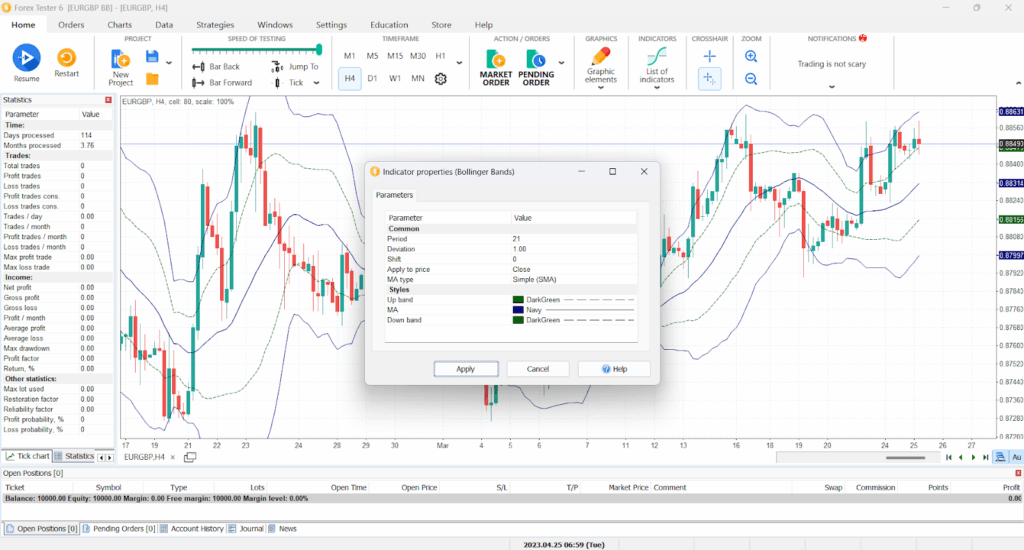Viewport: 1024px width, 550px height.
Task: Select the Parameters tab in the dialog
Action: click(394, 195)
